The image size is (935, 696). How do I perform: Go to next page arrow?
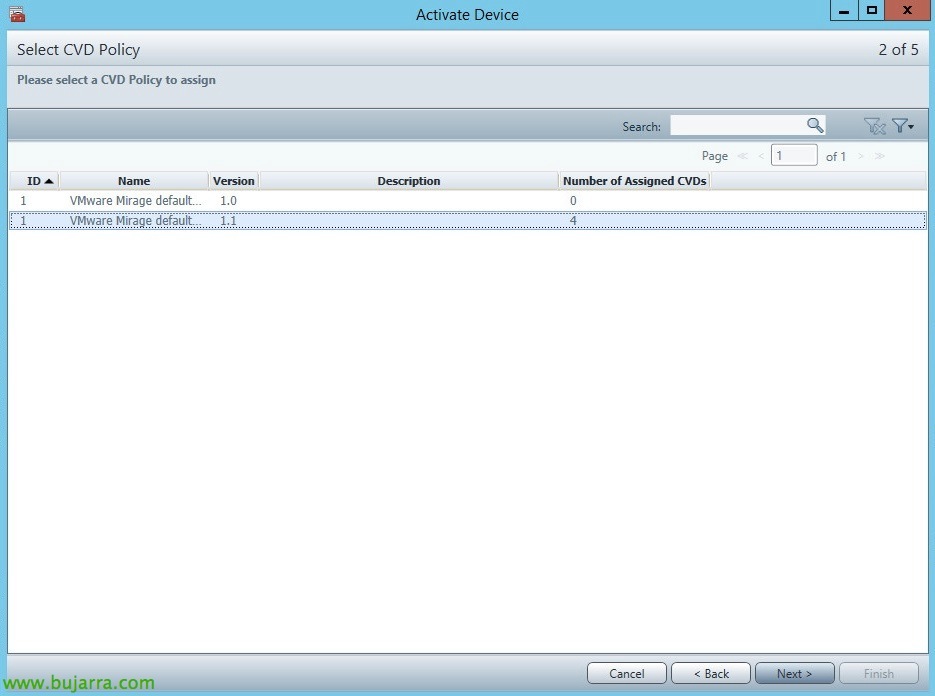pyautogui.click(x=860, y=156)
